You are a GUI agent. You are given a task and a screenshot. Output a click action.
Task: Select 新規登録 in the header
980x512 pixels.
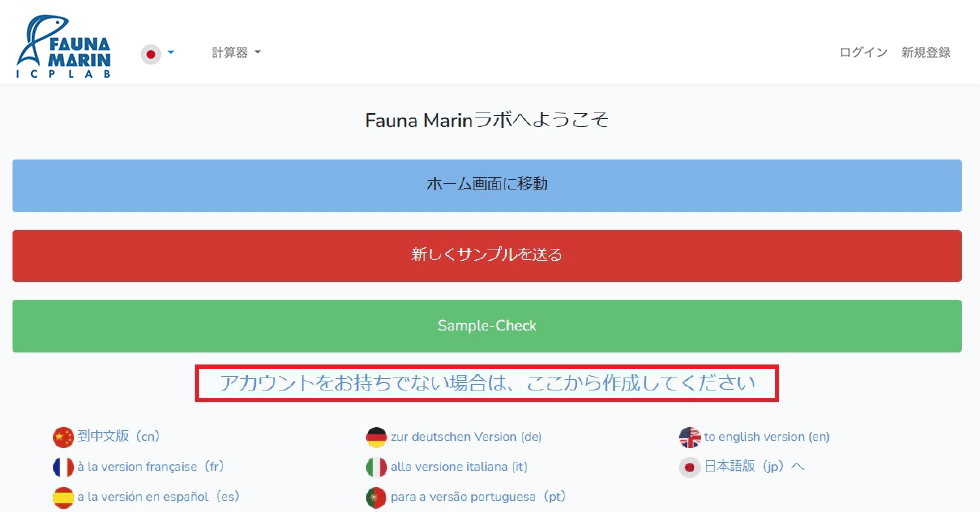(925, 53)
